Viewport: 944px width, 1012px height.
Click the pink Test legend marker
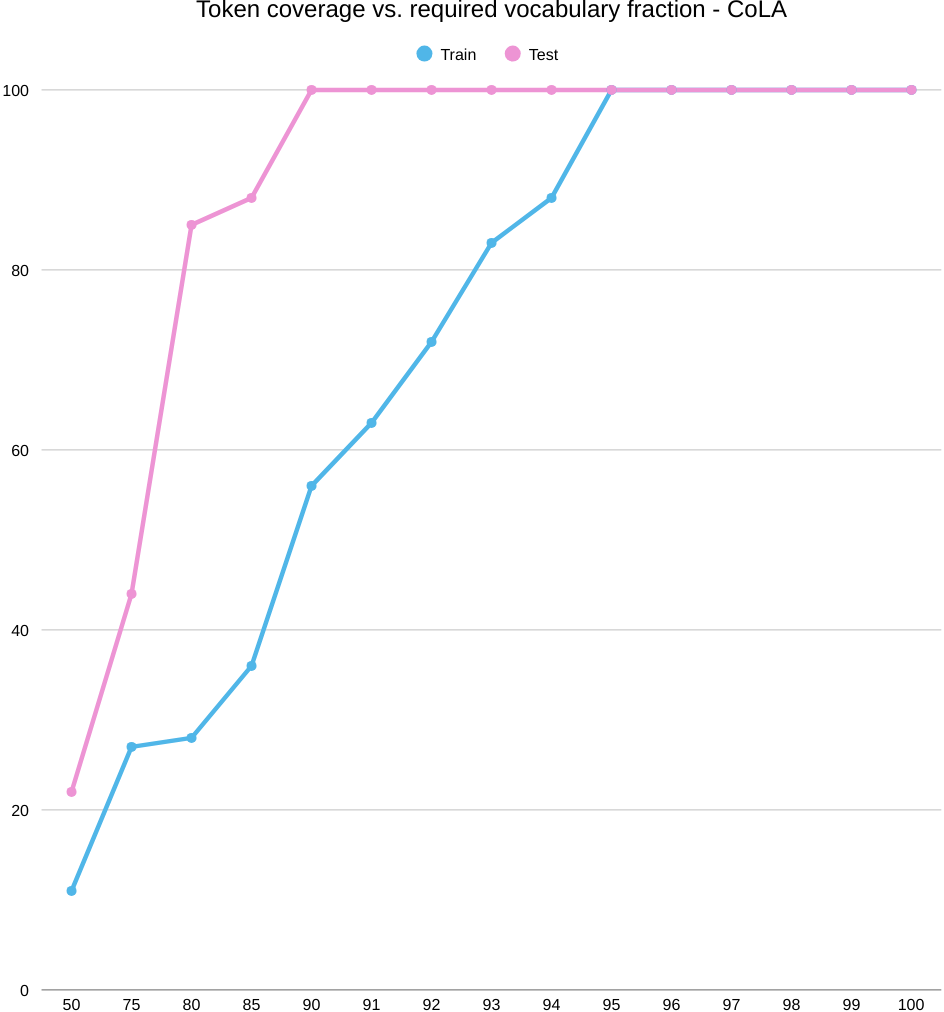513,54
